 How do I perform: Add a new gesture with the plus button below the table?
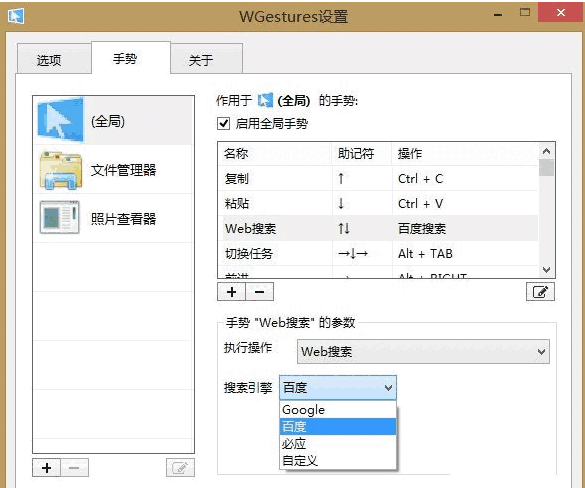[231, 292]
